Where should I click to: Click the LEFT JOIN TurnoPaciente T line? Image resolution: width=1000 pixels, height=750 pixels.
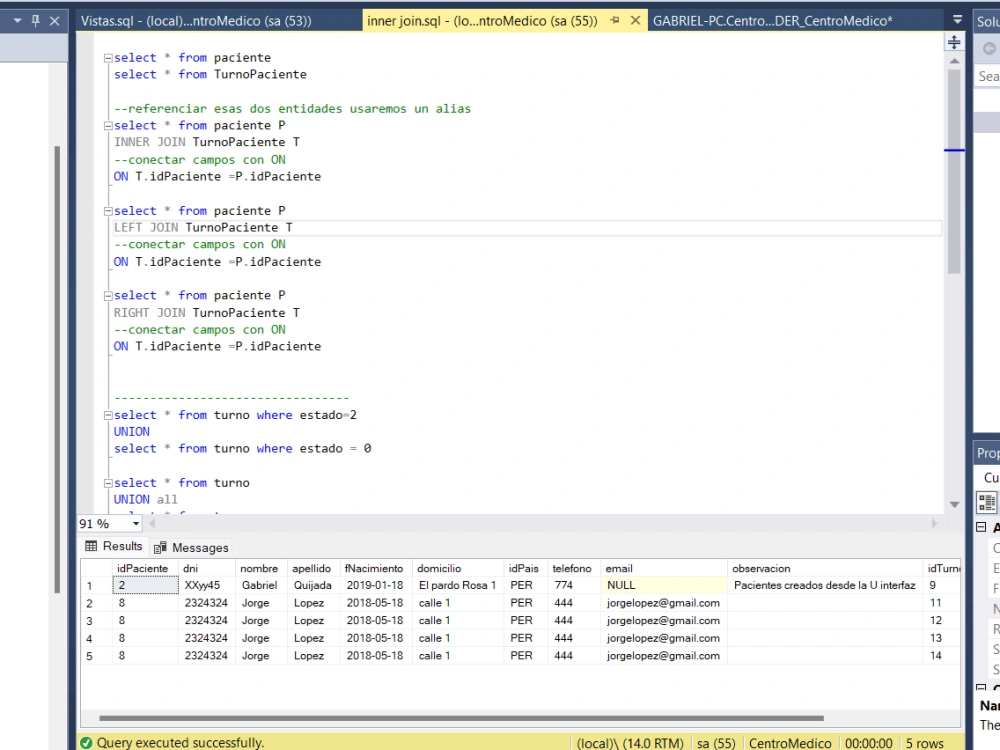click(x=203, y=228)
